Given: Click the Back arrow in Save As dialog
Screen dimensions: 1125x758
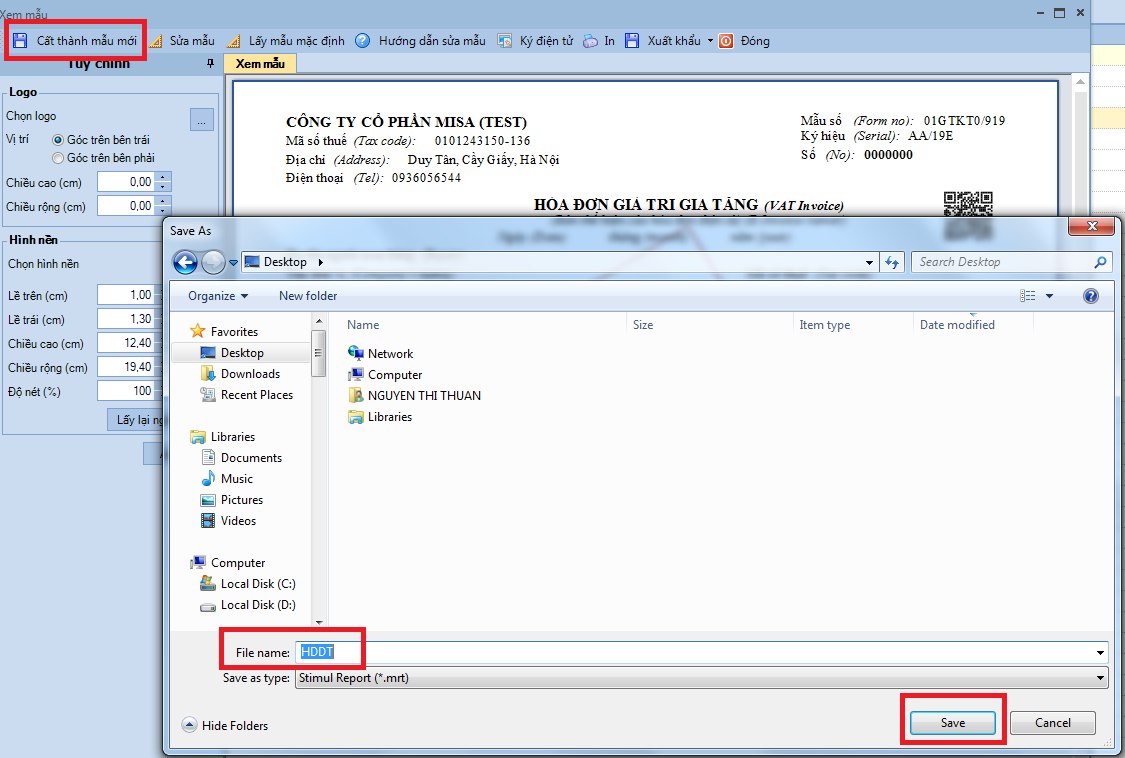Looking at the screenshot, I should (186, 262).
